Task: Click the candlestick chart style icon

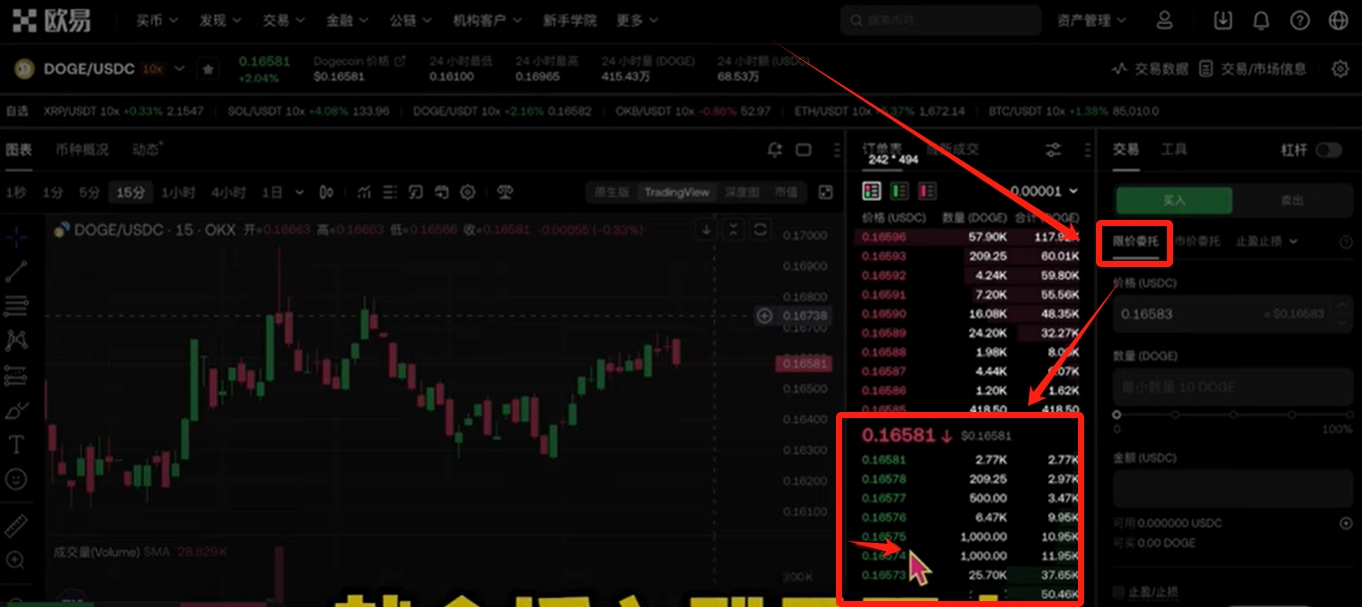Action: click(326, 192)
